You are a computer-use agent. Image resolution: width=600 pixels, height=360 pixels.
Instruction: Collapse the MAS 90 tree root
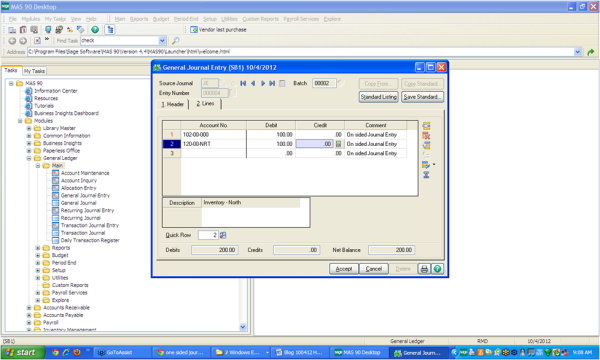click(11, 83)
